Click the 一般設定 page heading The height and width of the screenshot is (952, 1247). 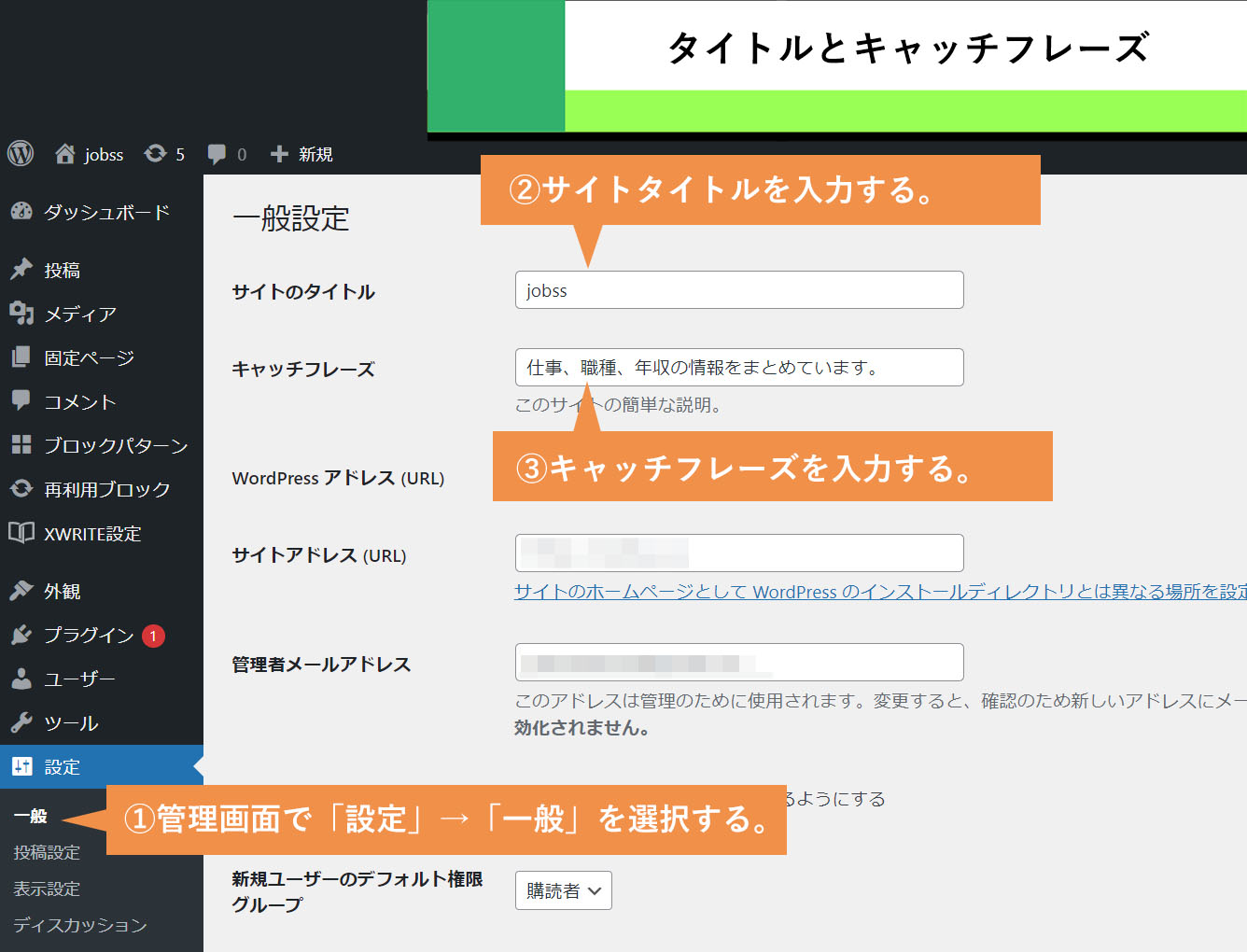(291, 218)
